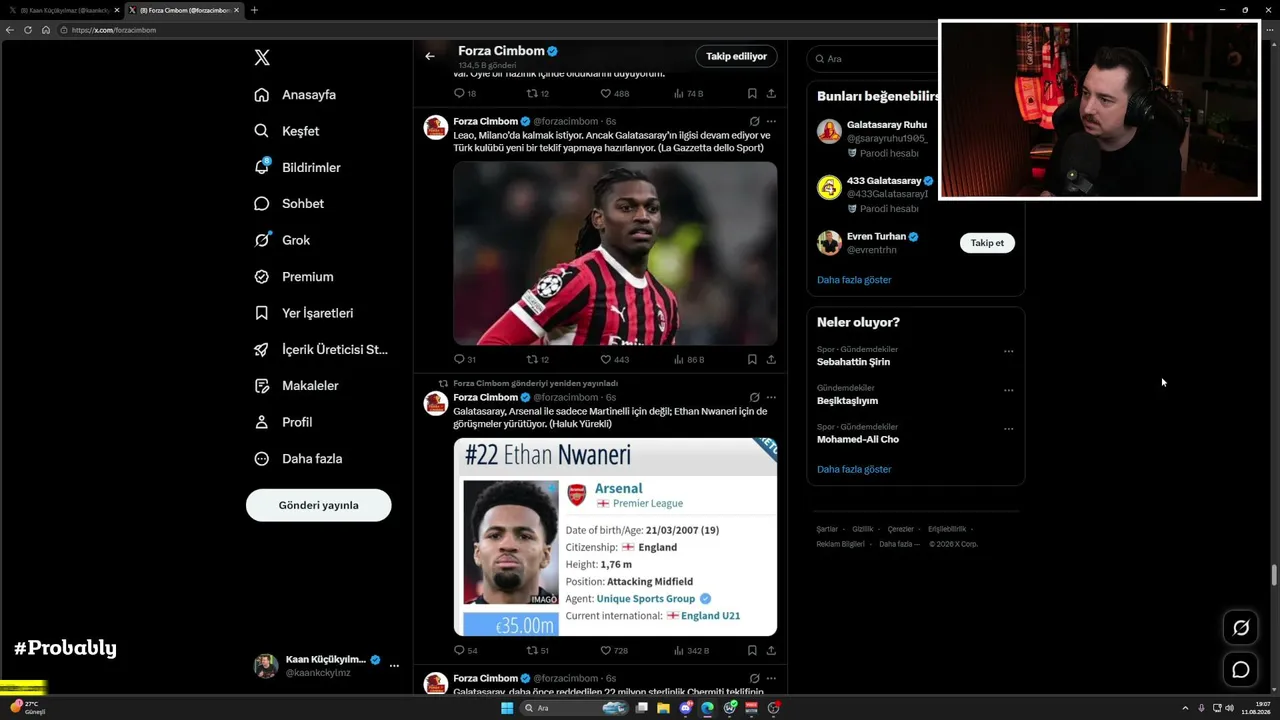Viewport: 1280px width, 720px height.
Task: Share the Leao post
Action: click(x=771, y=360)
